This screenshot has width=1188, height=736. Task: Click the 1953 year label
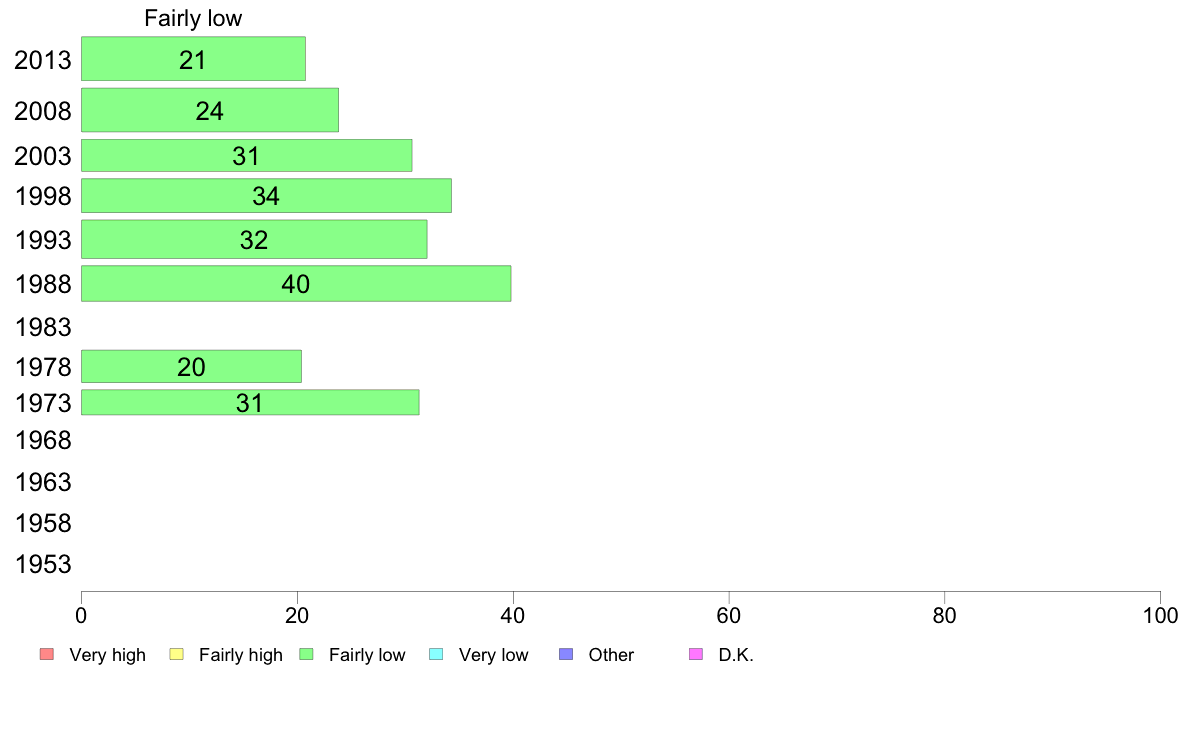(43, 564)
